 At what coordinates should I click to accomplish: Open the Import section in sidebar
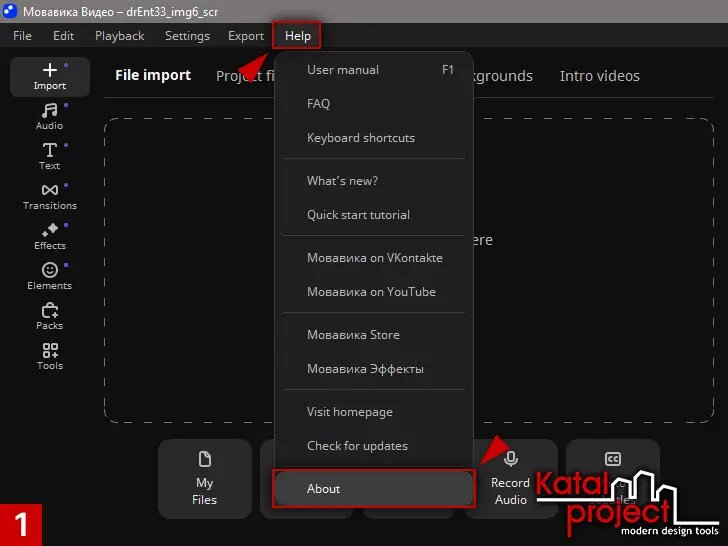click(x=50, y=77)
